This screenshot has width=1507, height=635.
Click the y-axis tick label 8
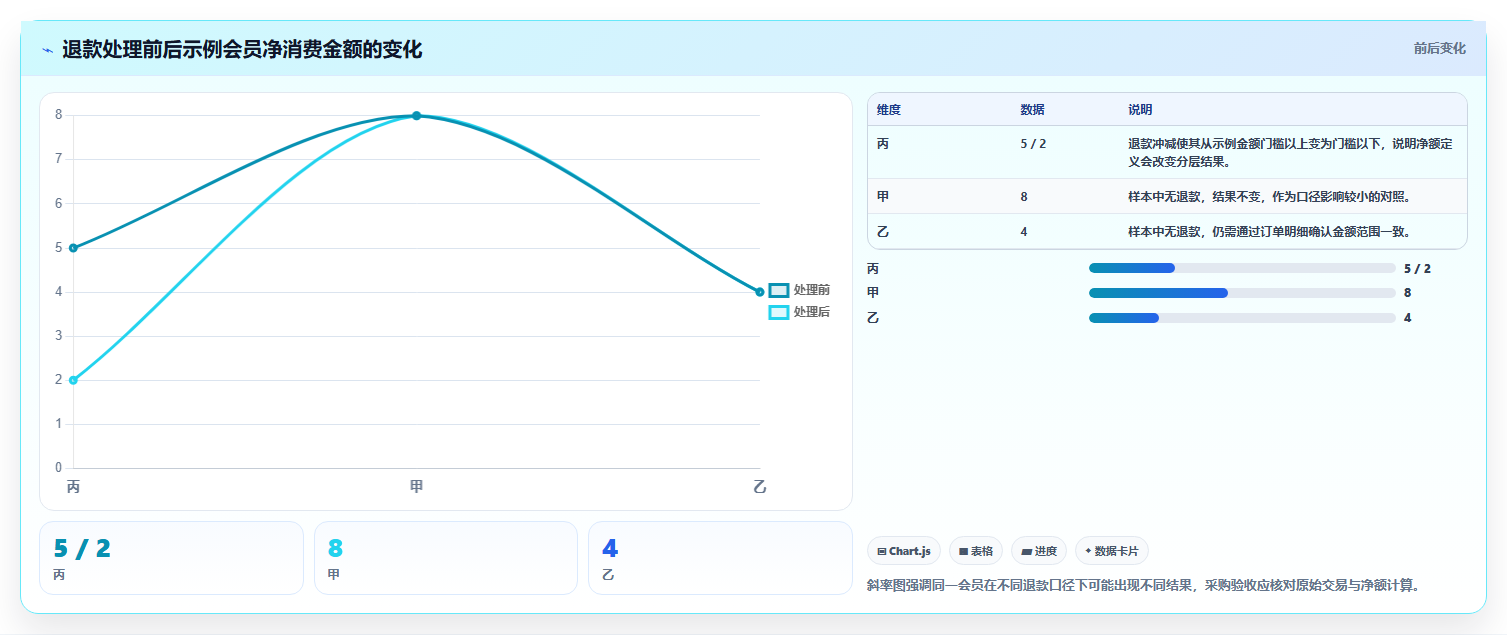click(58, 115)
